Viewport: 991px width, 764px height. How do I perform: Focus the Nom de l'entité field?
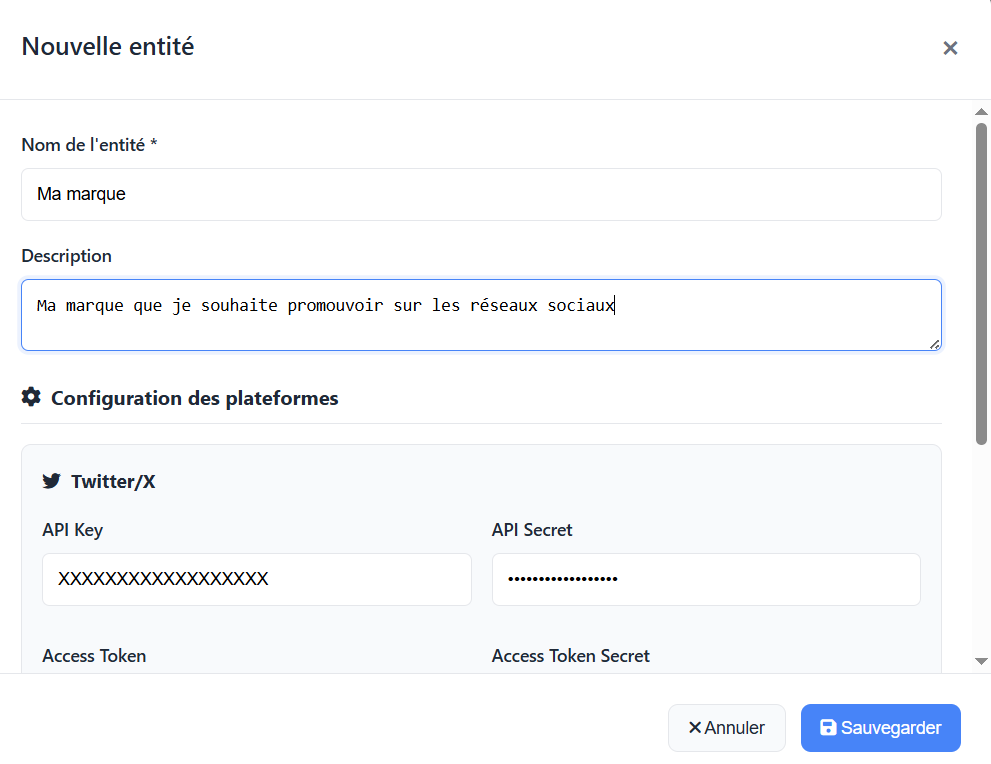(x=481, y=195)
